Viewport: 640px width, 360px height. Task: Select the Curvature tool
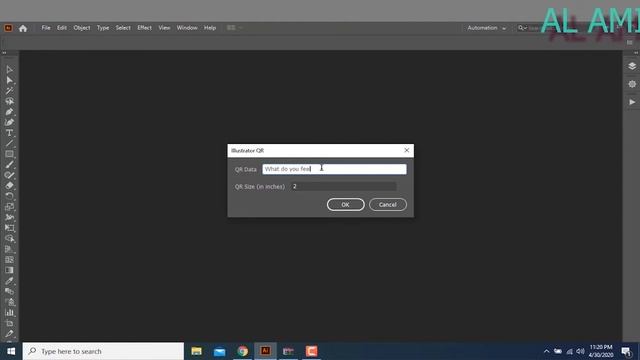pyautogui.click(x=9, y=122)
